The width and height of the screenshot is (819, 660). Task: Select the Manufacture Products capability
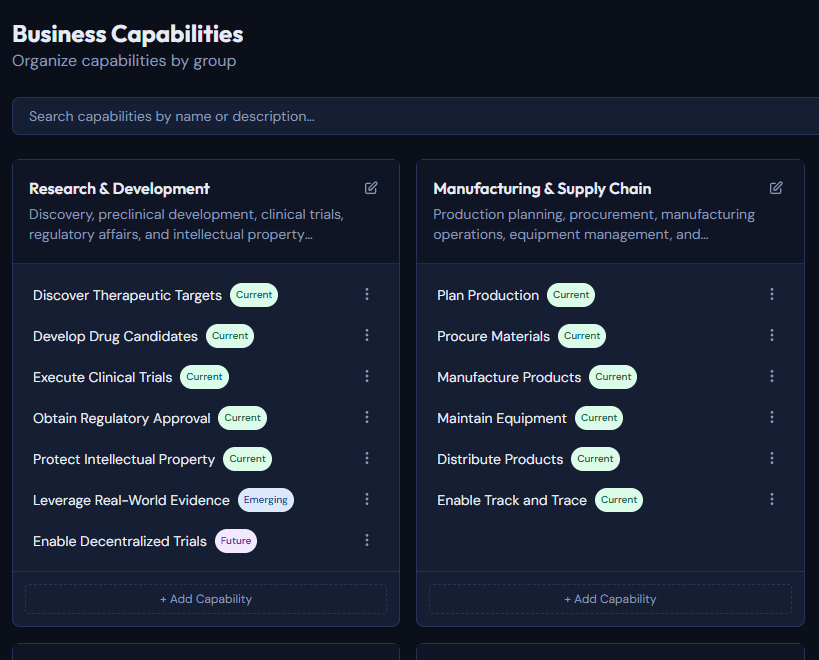(x=509, y=376)
